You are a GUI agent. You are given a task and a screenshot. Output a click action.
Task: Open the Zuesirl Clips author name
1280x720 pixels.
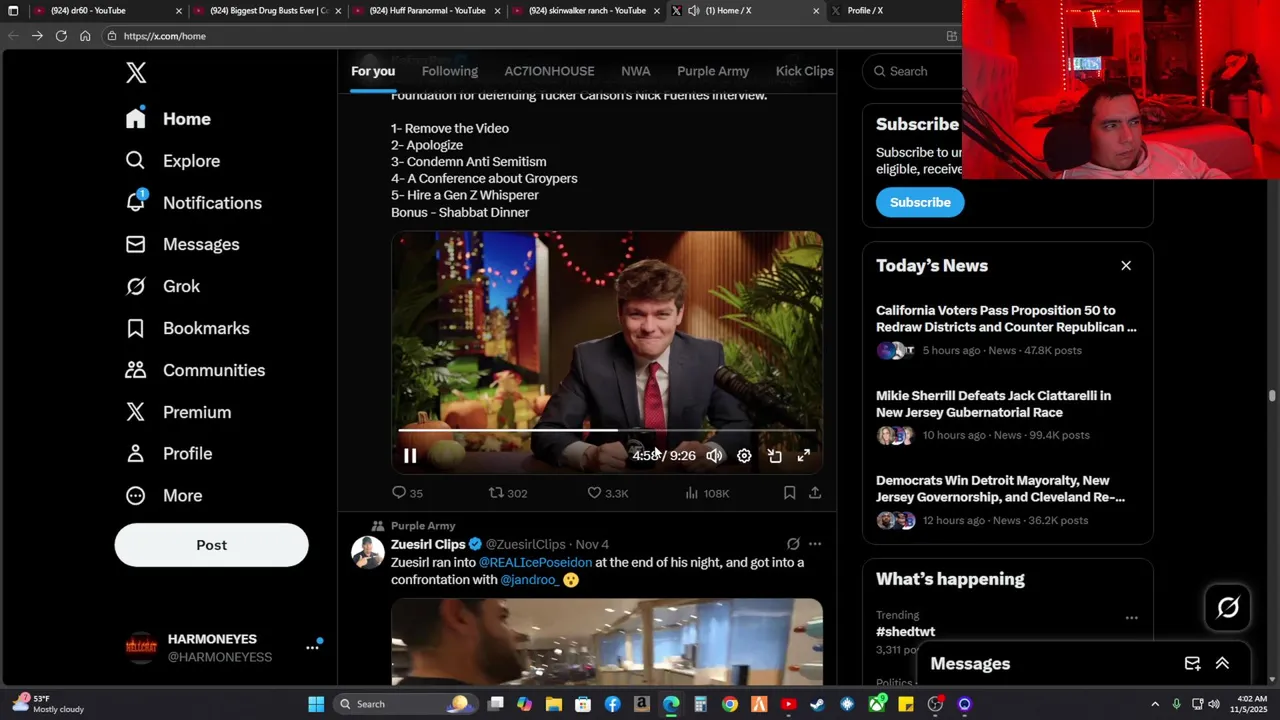point(428,544)
